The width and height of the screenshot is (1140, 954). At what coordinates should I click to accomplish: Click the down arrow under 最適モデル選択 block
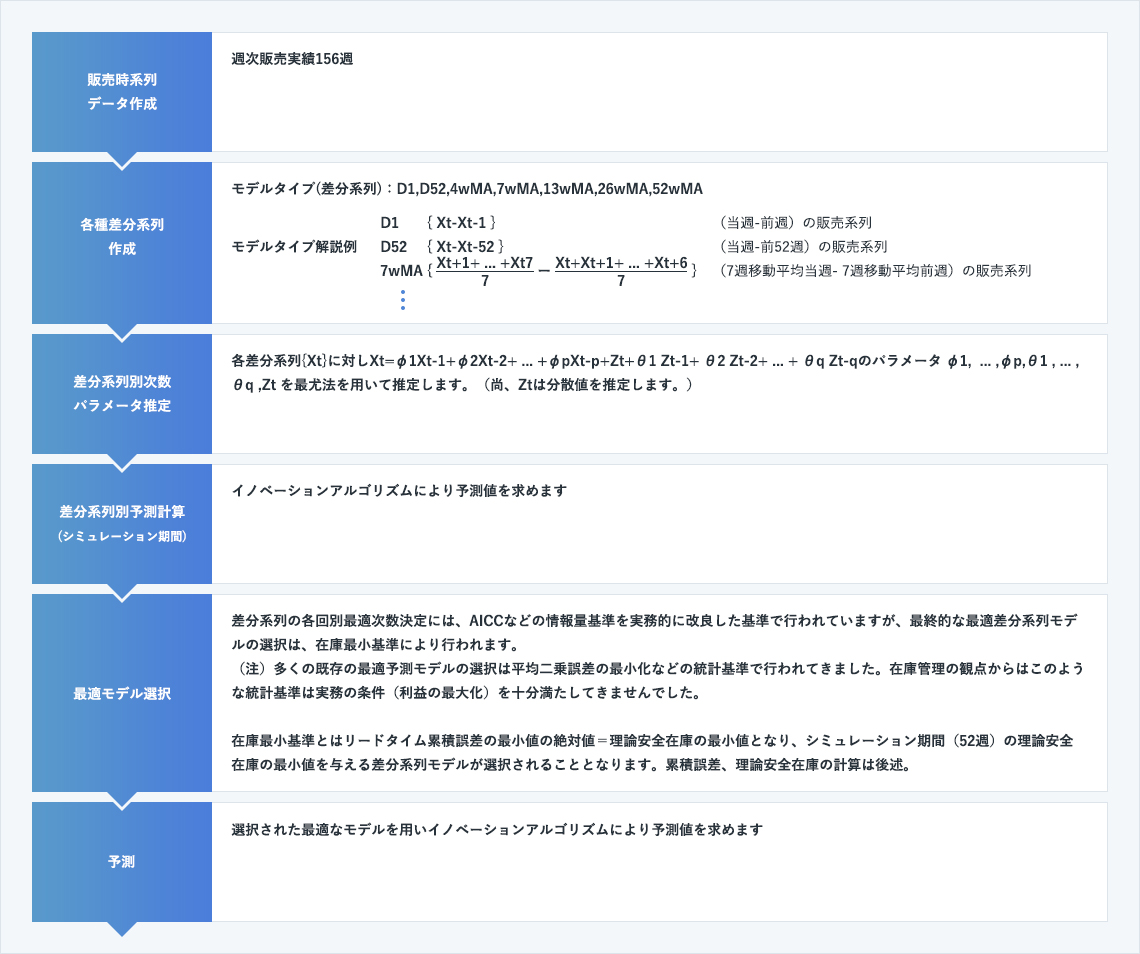121,800
